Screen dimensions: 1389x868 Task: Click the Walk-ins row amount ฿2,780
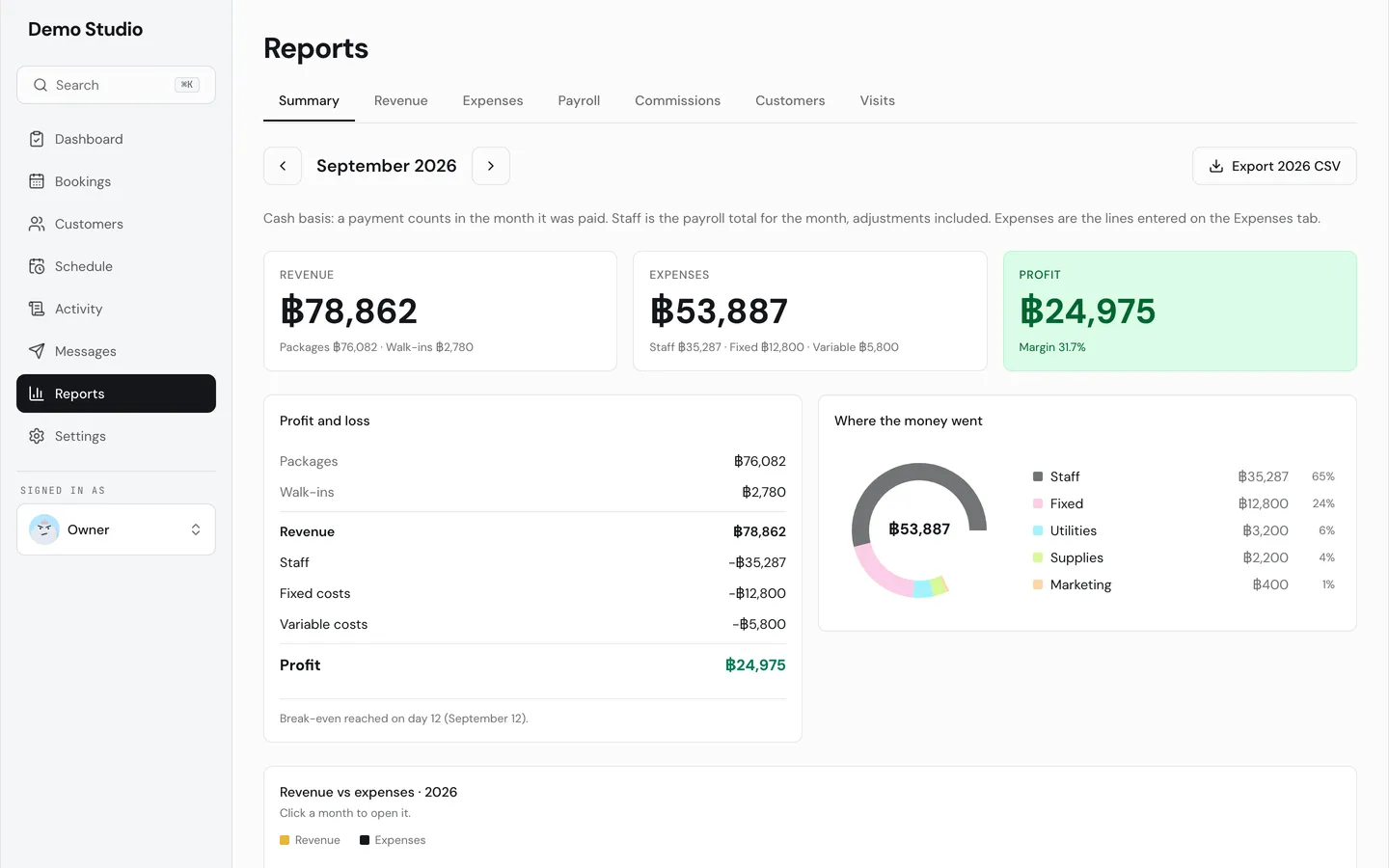tap(764, 492)
